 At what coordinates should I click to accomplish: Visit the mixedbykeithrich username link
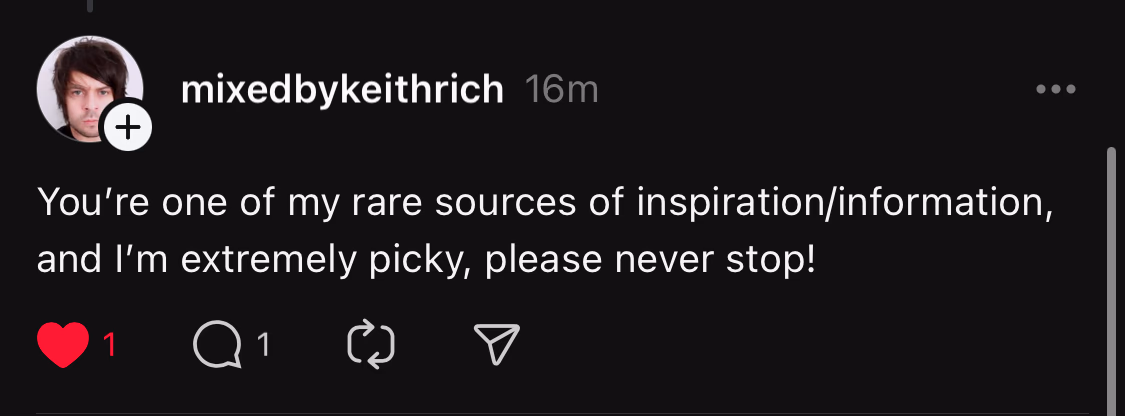click(x=342, y=90)
